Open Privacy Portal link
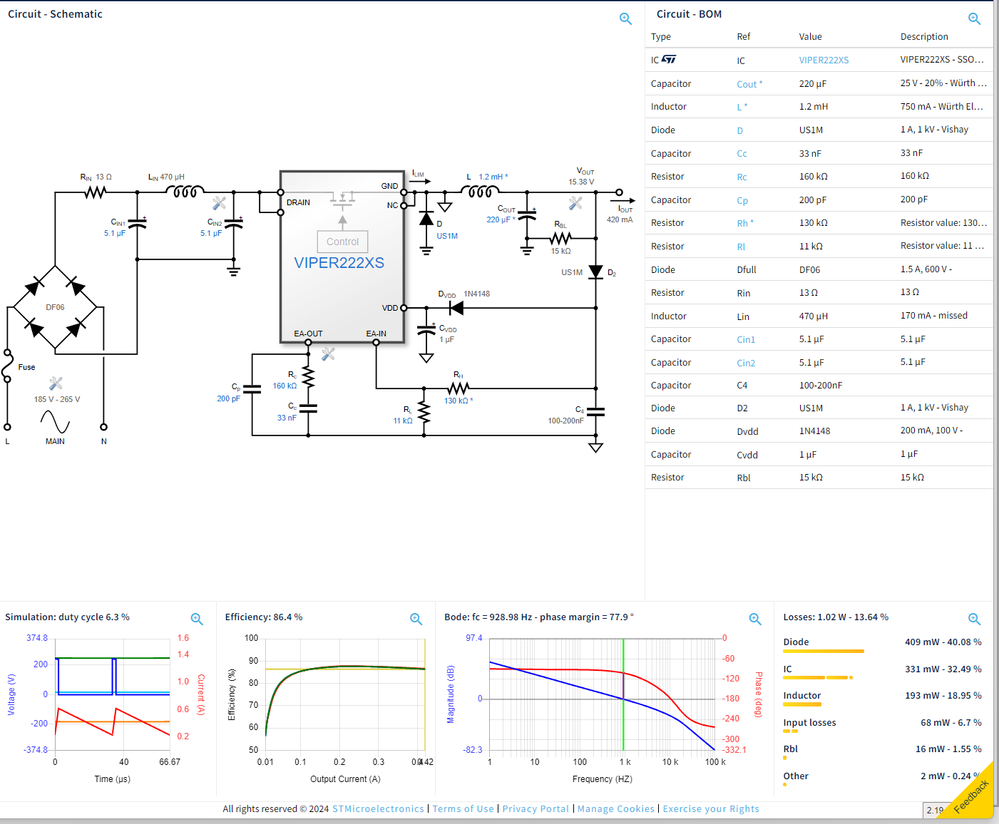 point(535,809)
